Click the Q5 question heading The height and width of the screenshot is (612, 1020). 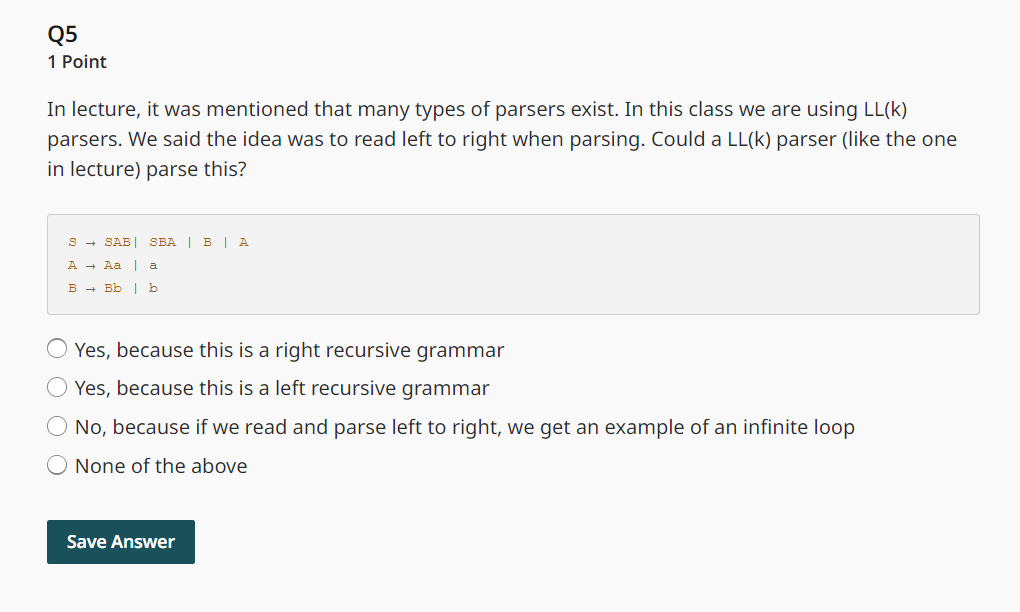tap(62, 33)
